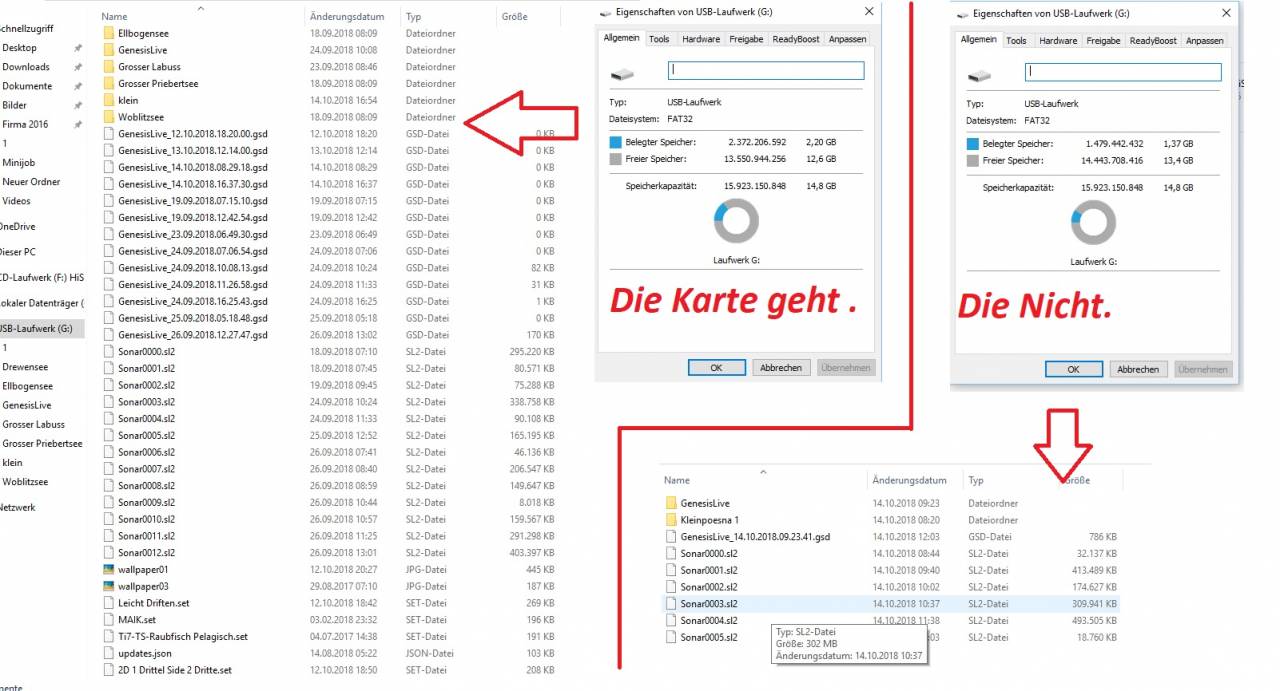Open Drewensee folder in the sidebar
The width and height of the screenshot is (1280, 691).
click(25, 367)
